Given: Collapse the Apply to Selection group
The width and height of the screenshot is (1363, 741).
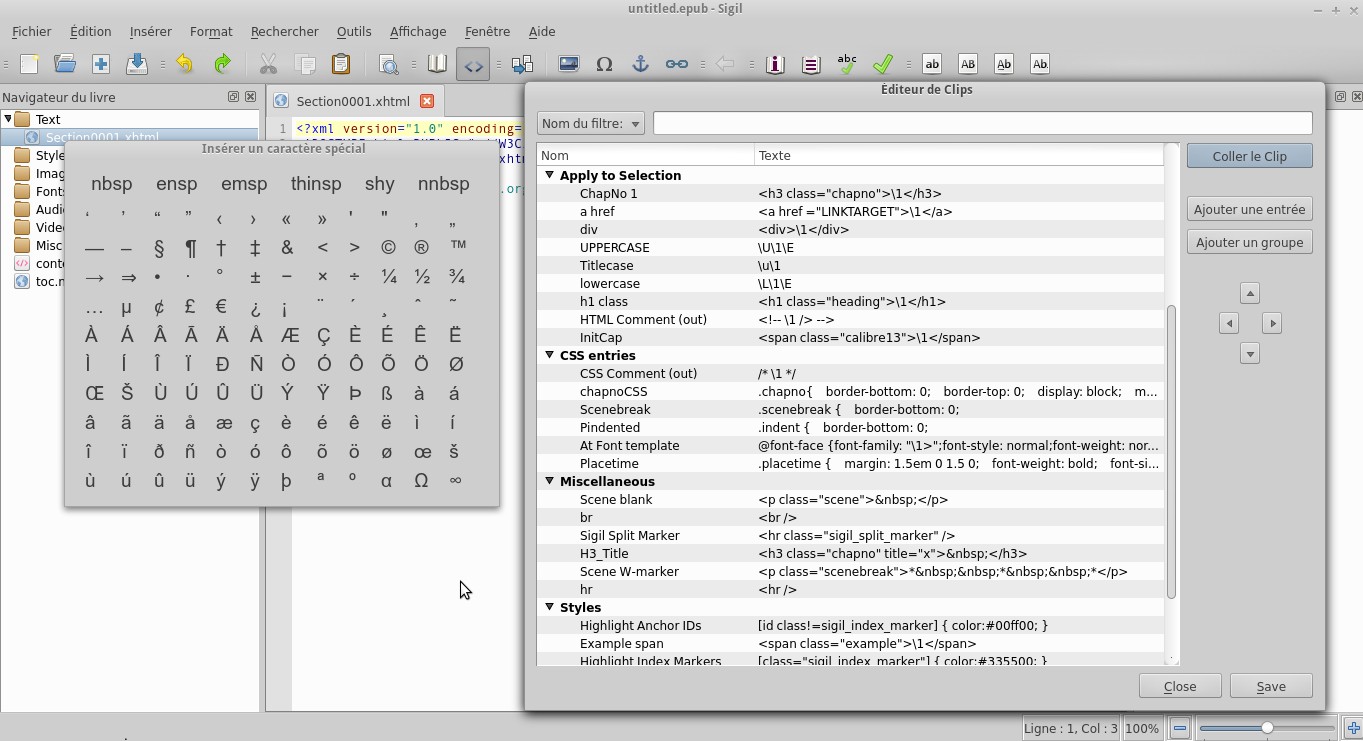Looking at the screenshot, I should coord(549,175).
